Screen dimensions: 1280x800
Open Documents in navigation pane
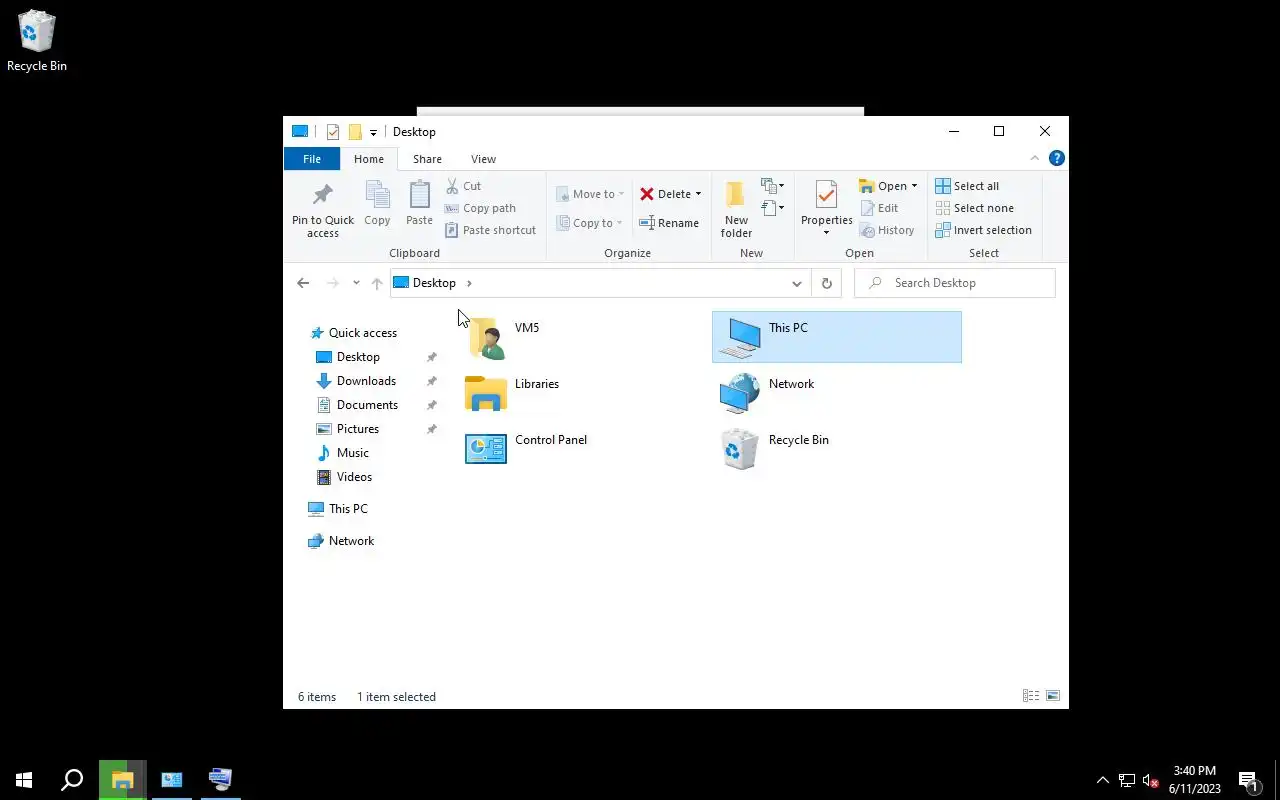[x=367, y=405]
